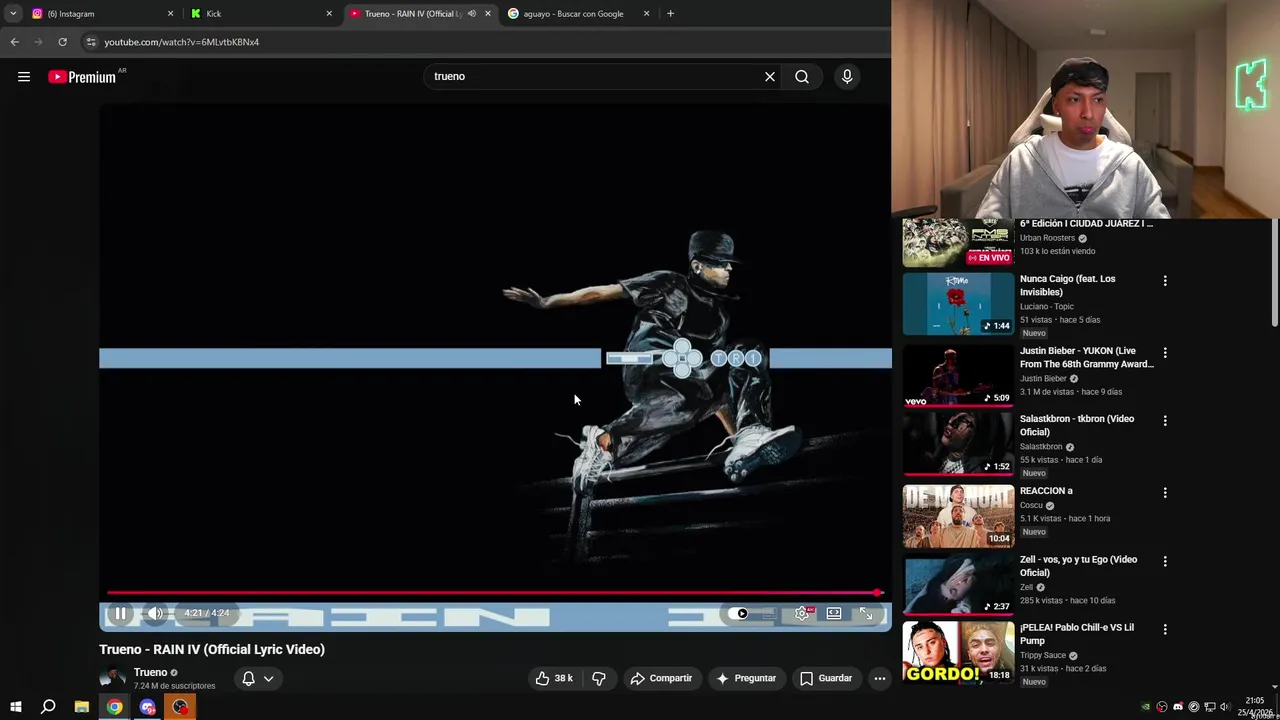Open Justin Bieber YUKON video title
The width and height of the screenshot is (1280, 720).
pos(1086,357)
